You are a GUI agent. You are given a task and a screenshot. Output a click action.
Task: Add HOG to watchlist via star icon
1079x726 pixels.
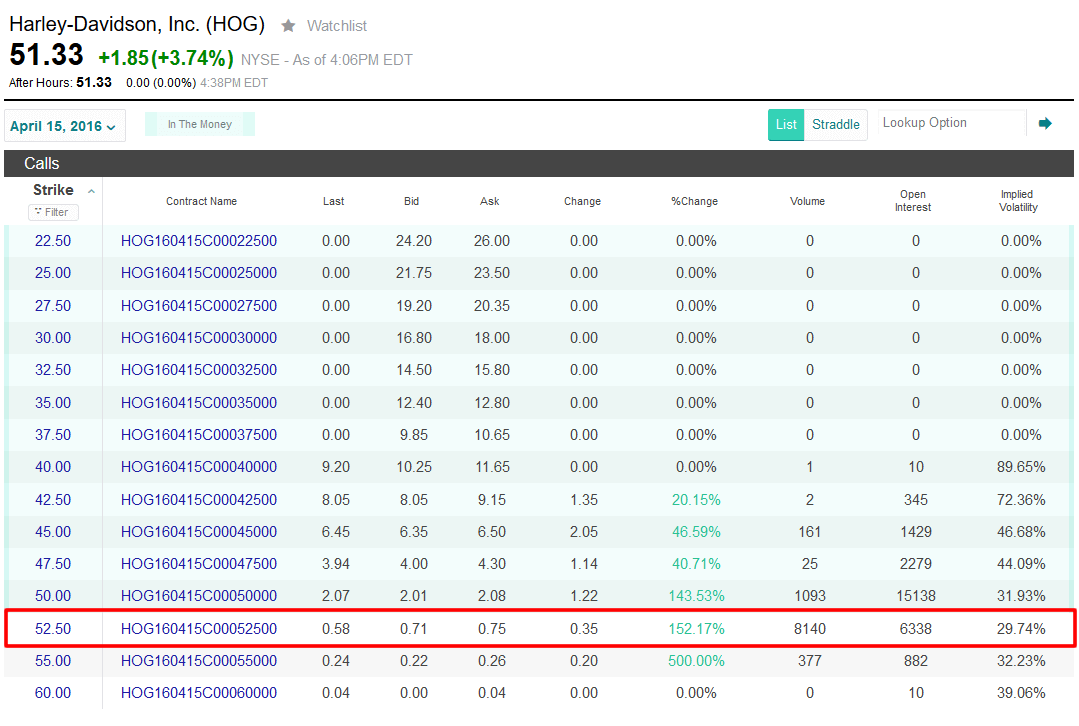click(288, 26)
